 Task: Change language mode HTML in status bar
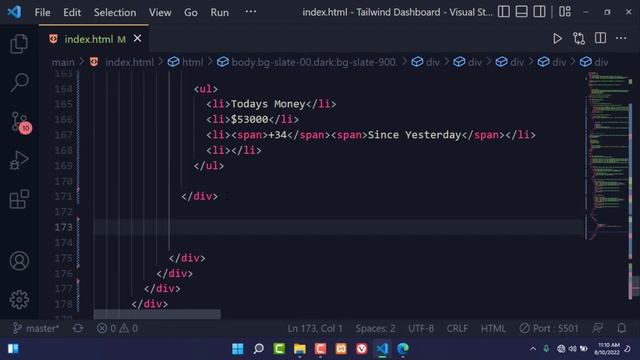tap(493, 328)
